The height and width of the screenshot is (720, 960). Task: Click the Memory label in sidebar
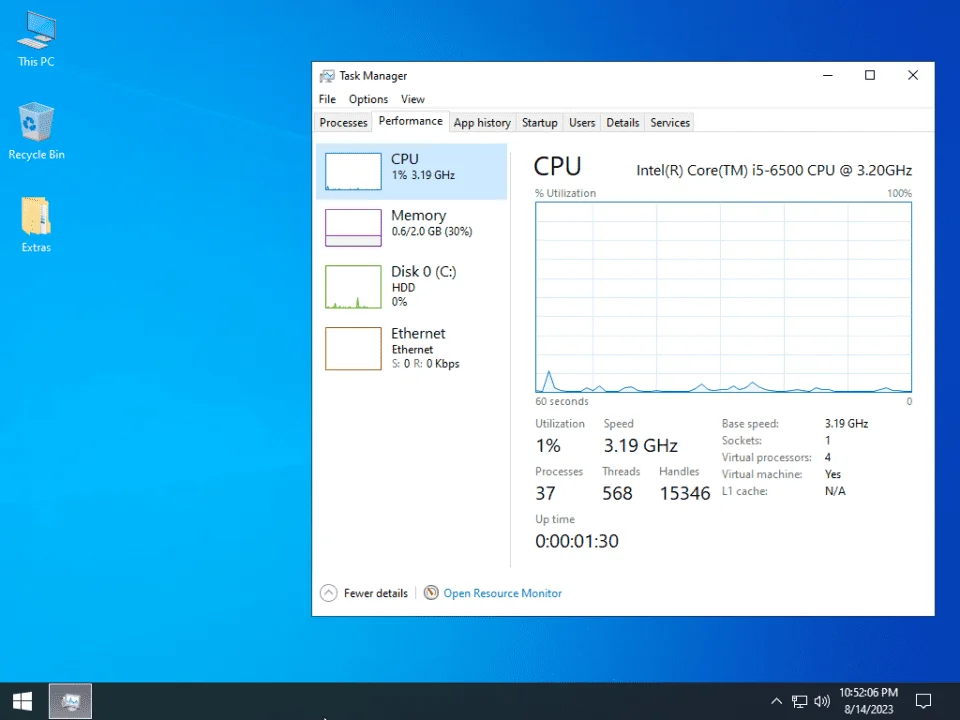tap(419, 216)
